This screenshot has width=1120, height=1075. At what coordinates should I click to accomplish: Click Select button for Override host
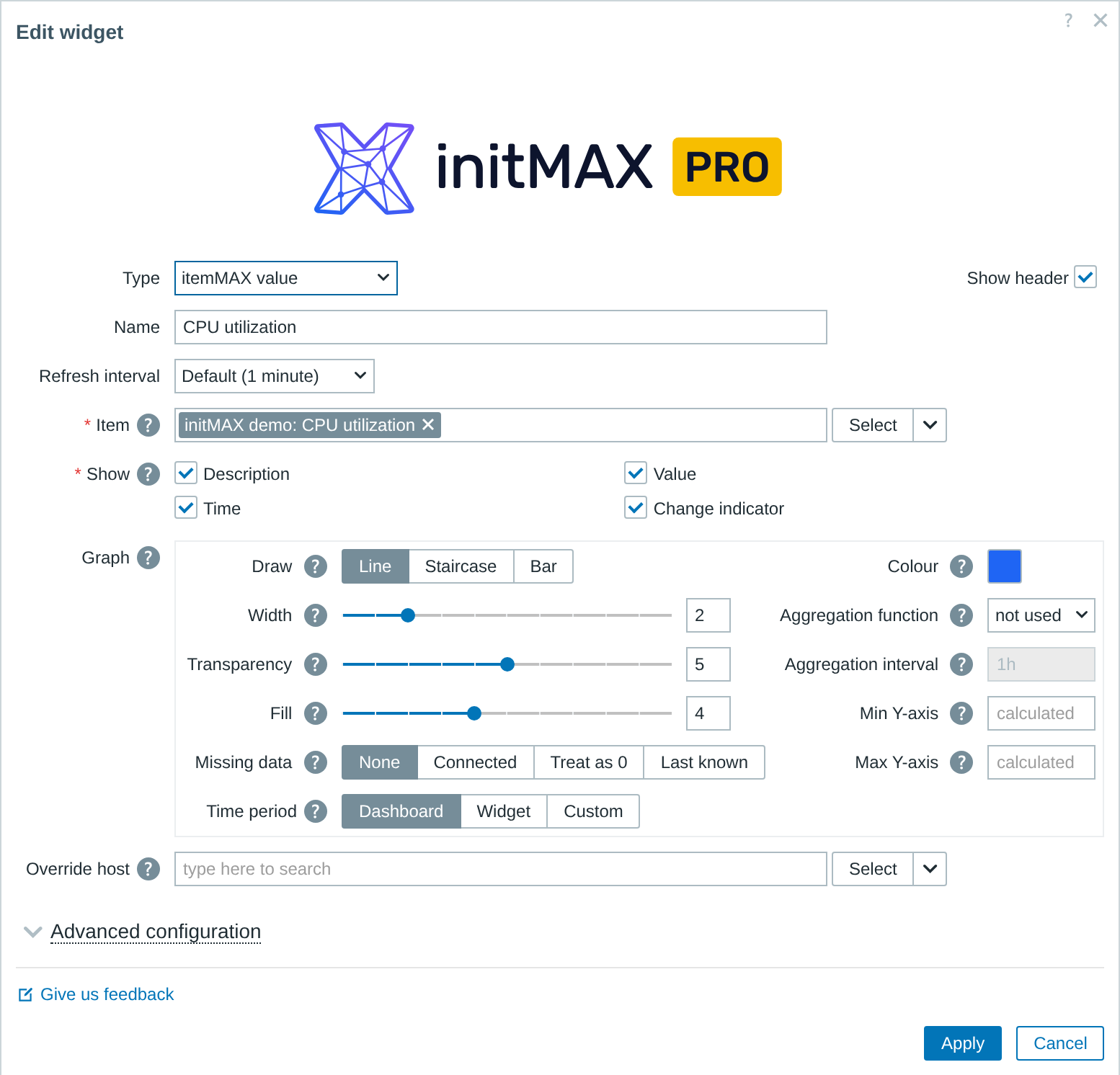[873, 869]
